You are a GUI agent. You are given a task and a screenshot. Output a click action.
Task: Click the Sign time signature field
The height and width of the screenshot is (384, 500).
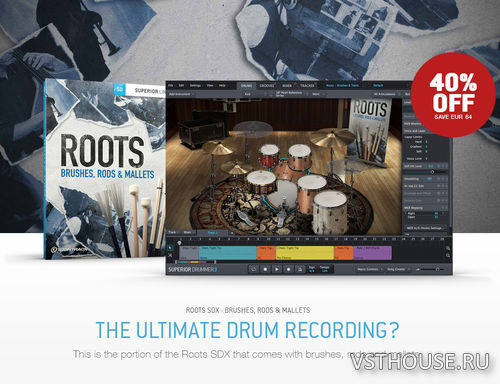(312, 269)
